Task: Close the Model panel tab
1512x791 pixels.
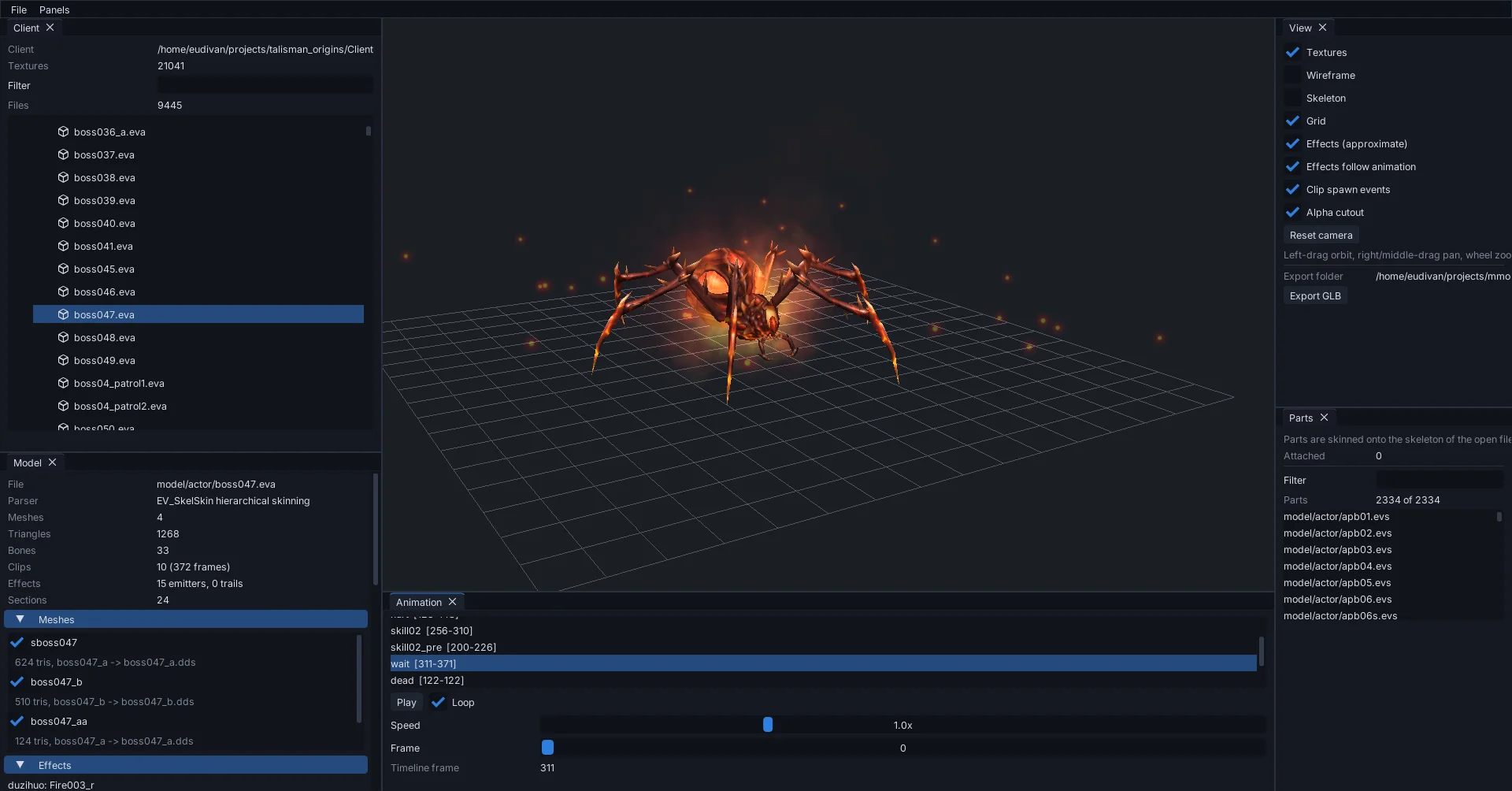Action: tap(52, 462)
